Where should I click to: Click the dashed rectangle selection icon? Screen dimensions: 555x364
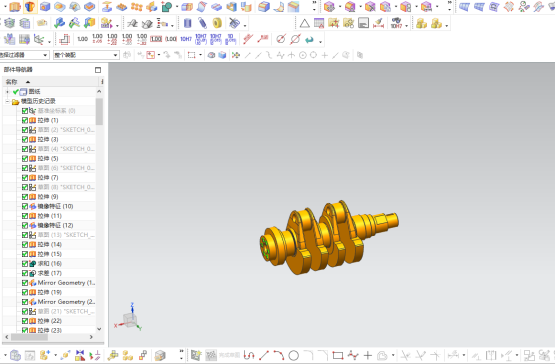191,55
